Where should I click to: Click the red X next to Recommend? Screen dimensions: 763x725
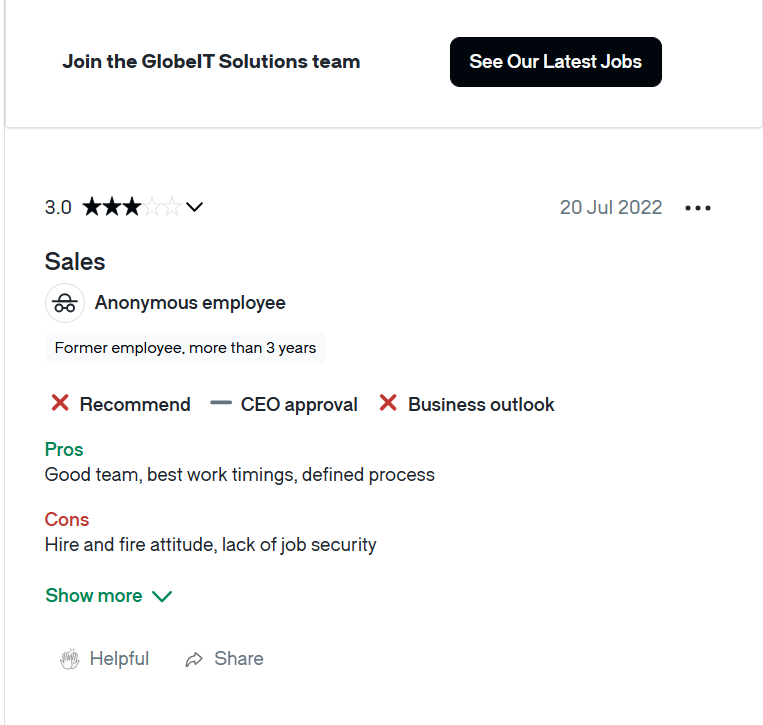click(60, 404)
